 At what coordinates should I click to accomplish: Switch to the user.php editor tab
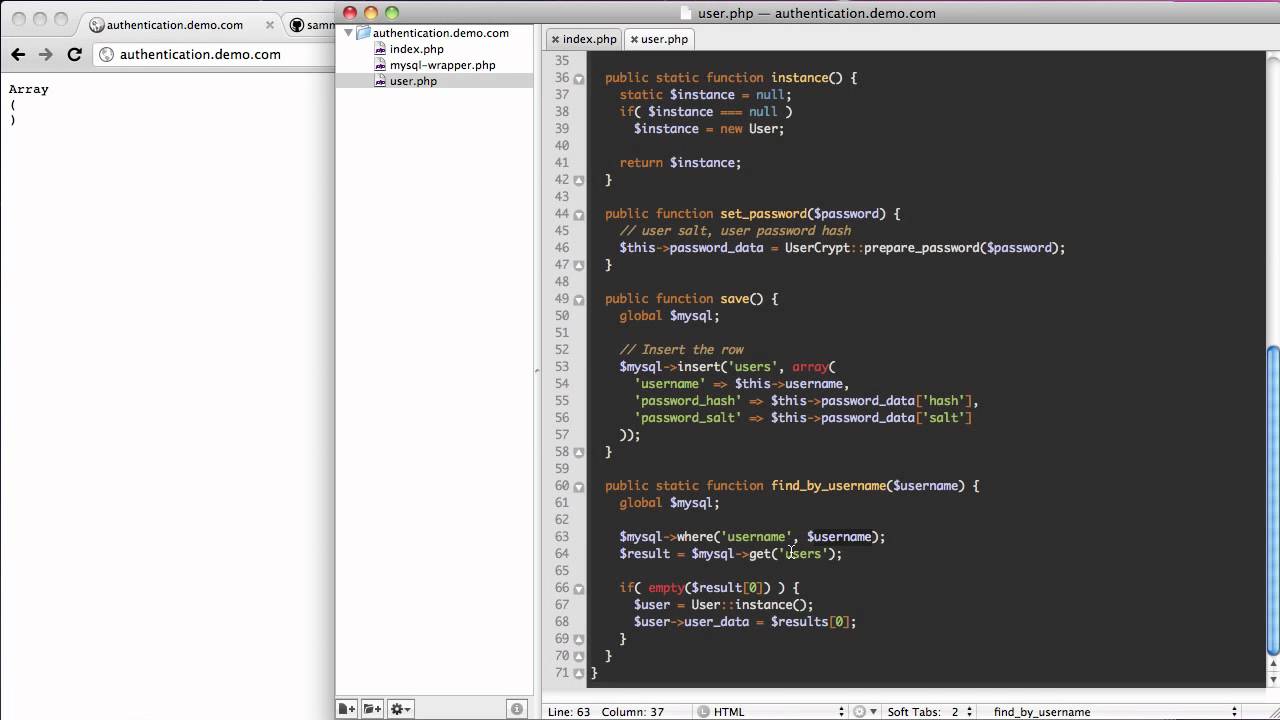(664, 39)
